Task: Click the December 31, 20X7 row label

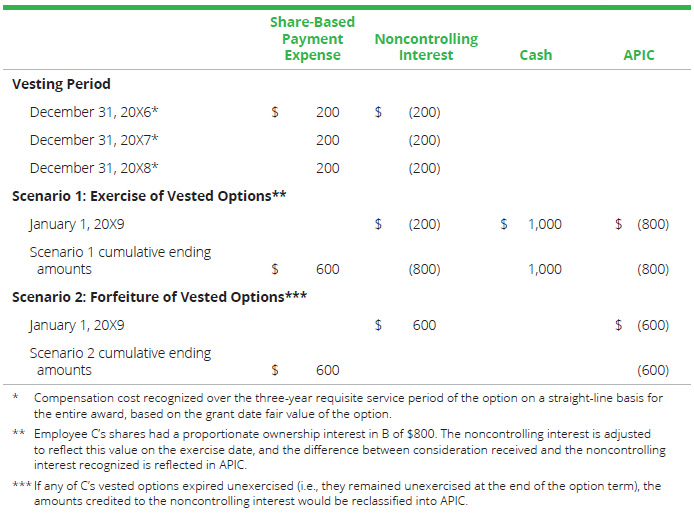Action: [x=93, y=140]
